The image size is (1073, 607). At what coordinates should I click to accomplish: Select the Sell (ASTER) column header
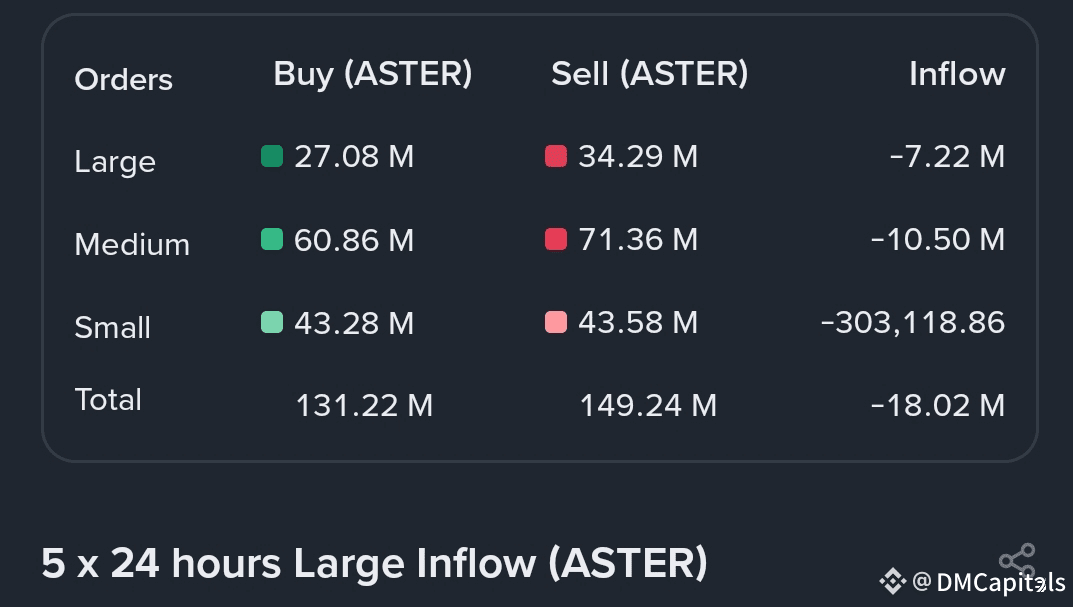pos(650,74)
